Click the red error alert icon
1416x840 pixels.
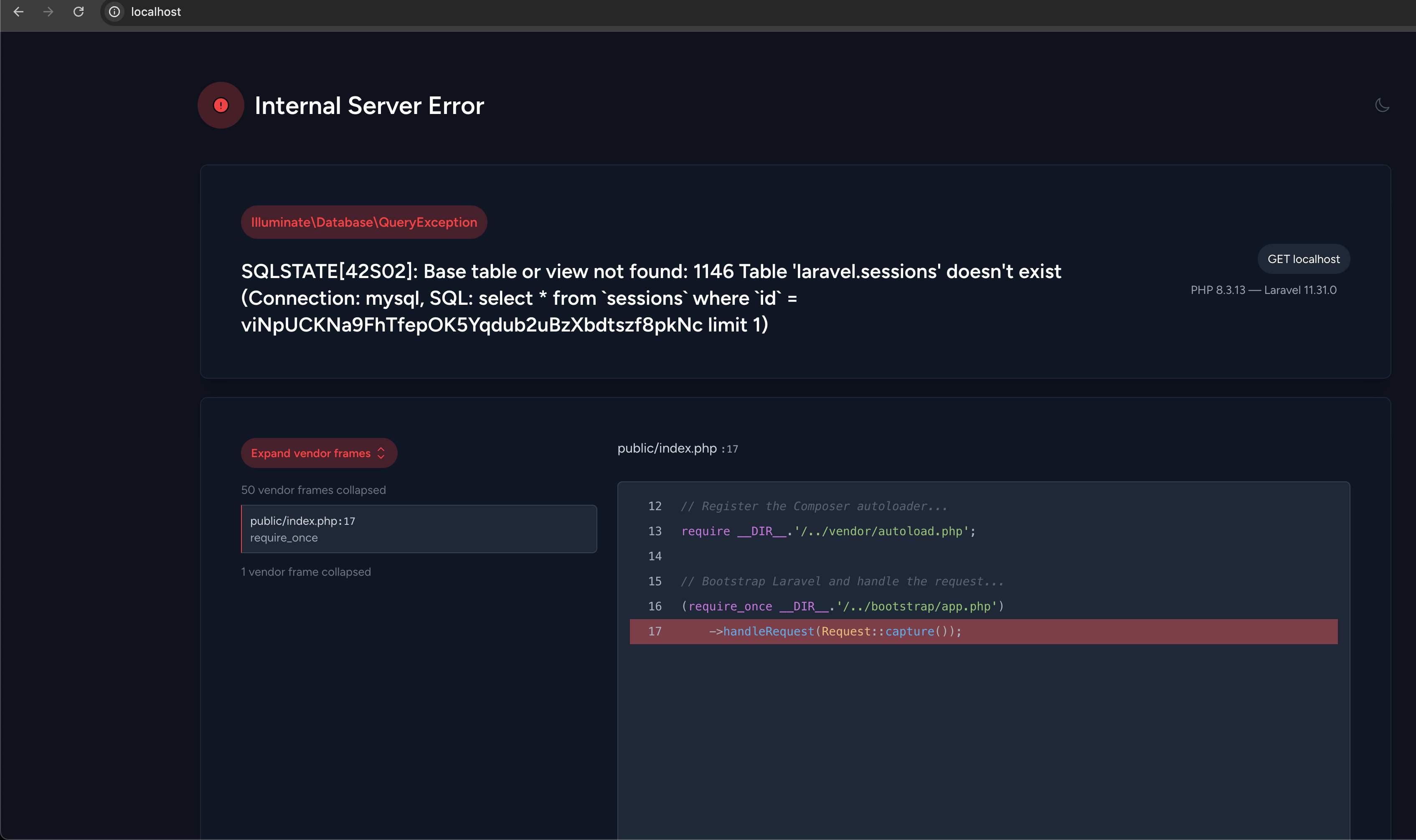[x=221, y=105]
